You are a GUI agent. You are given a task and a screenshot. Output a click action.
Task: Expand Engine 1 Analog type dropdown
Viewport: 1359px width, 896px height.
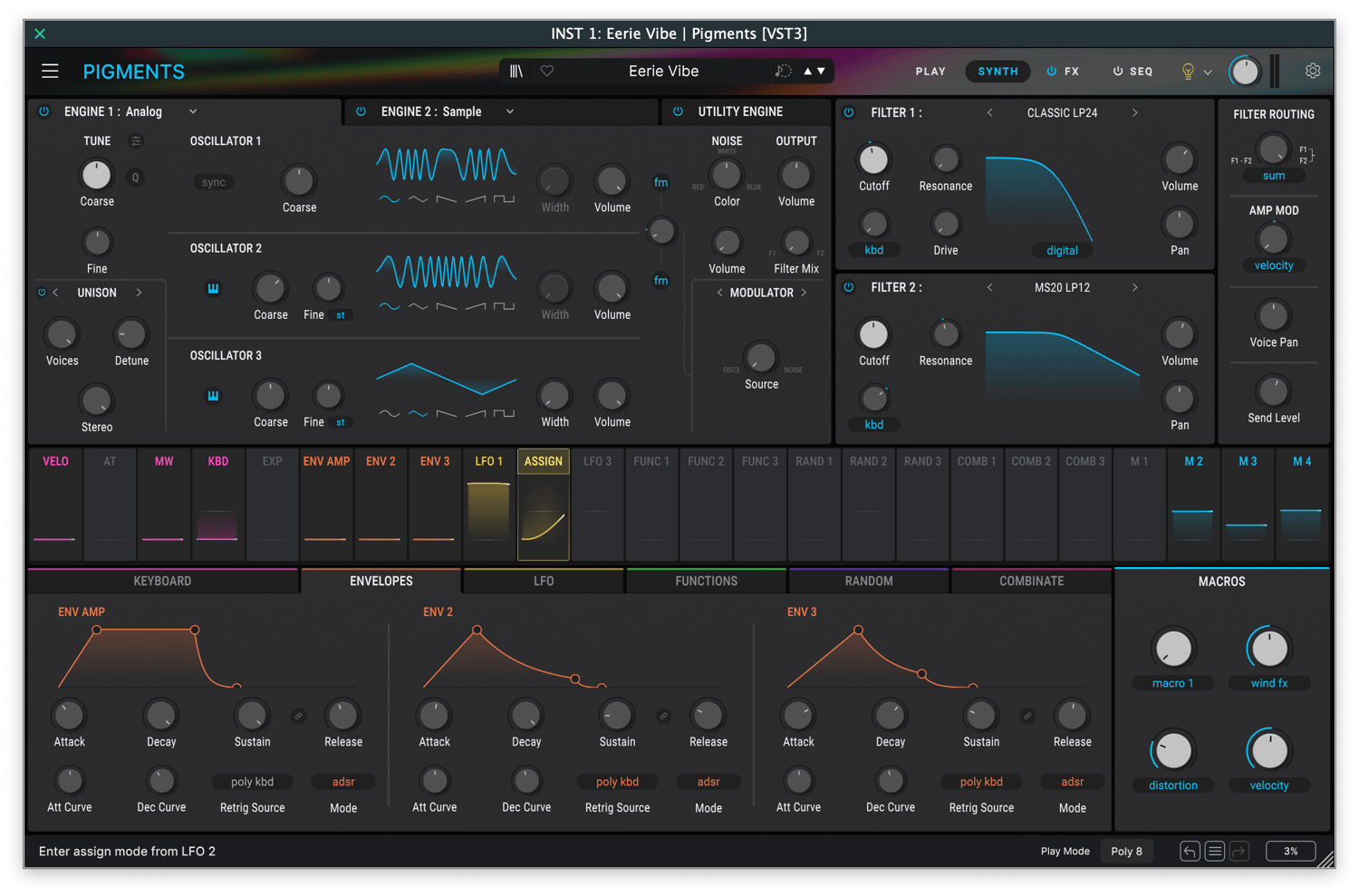[193, 111]
